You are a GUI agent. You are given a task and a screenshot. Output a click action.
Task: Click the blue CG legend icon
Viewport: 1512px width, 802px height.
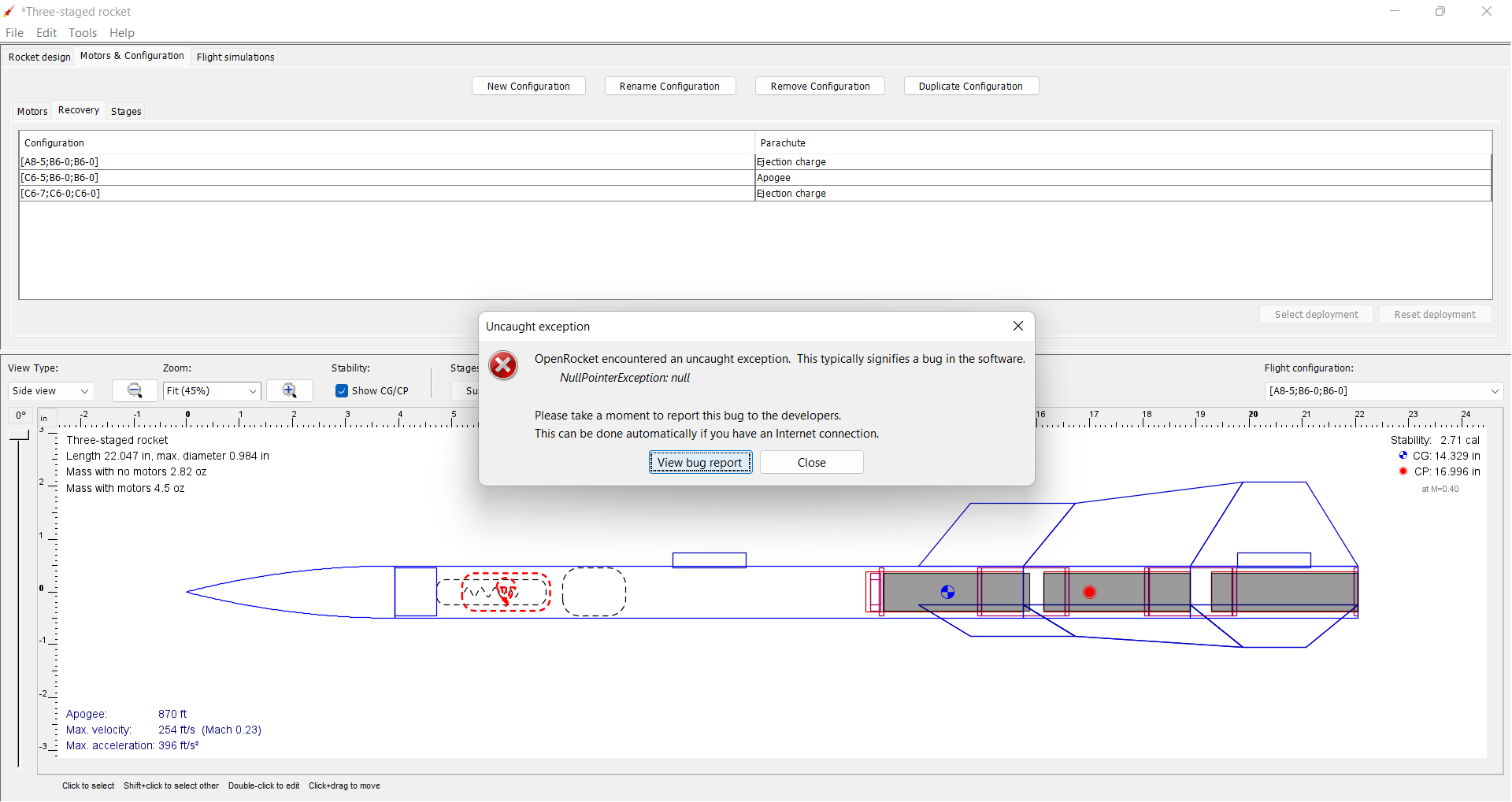1403,456
